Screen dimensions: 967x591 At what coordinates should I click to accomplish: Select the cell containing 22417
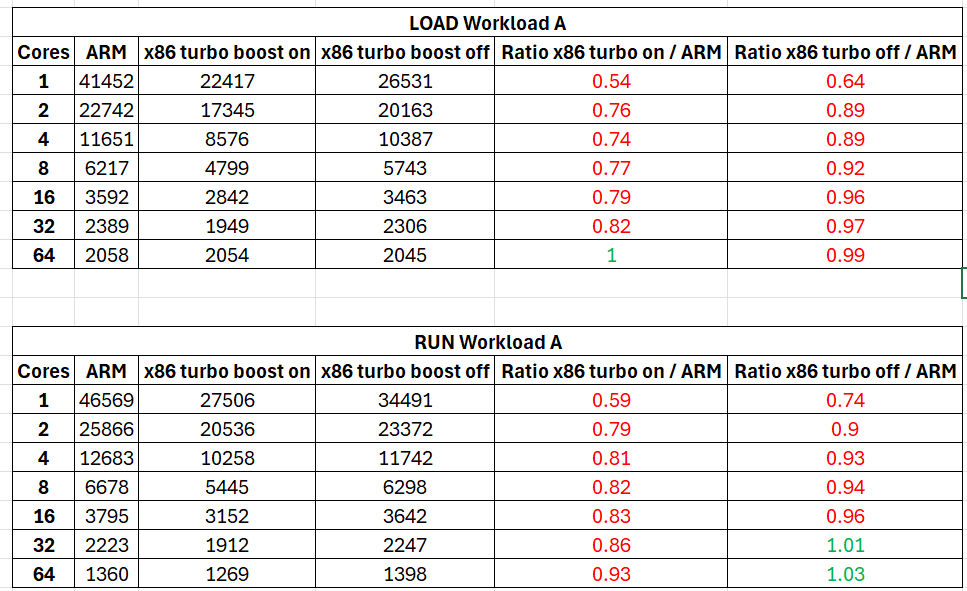pyautogui.click(x=227, y=81)
